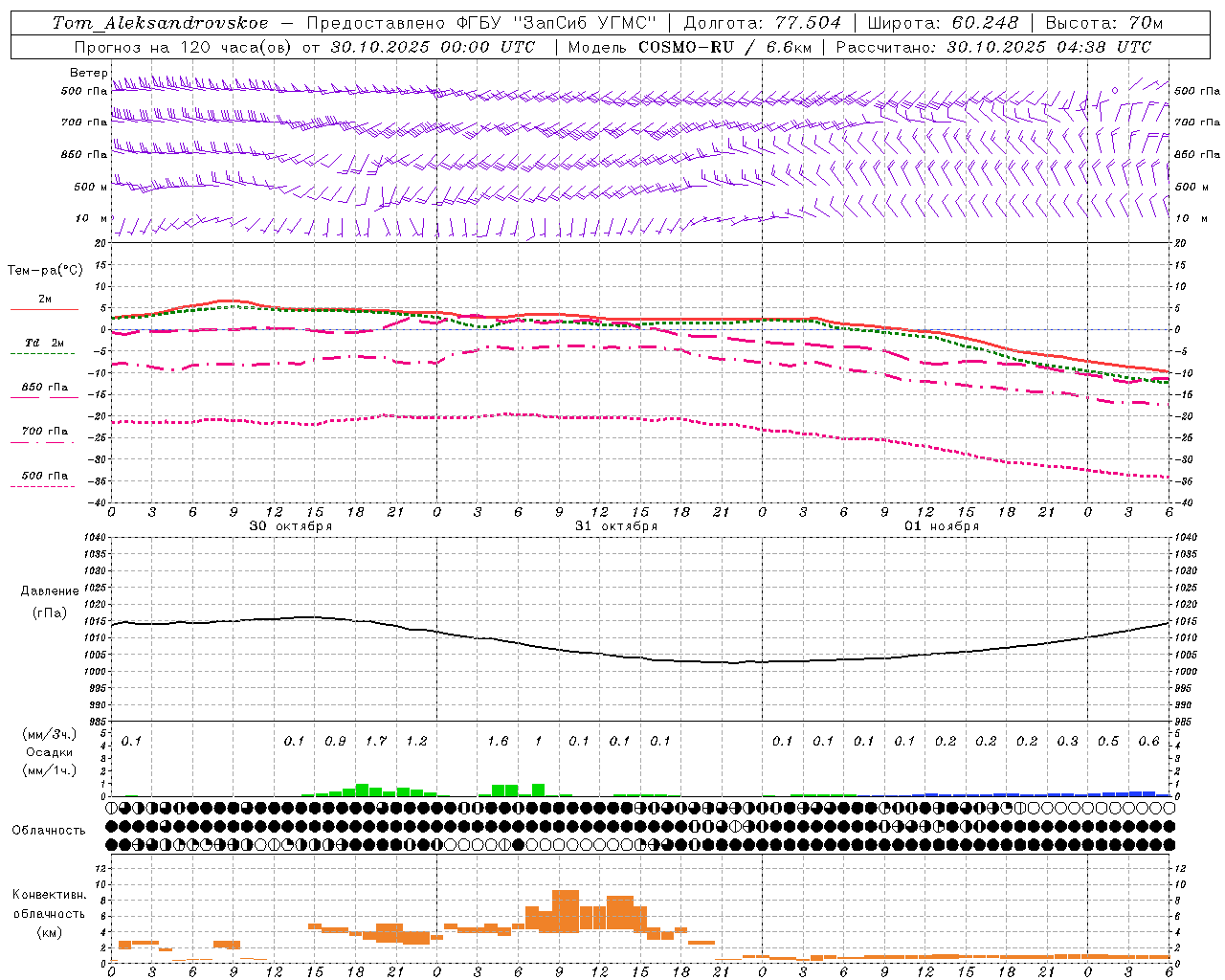Image resolution: width=1225 pixels, height=980 pixels.
Task: Click the solid red 2м legend line
Action: 44,309
